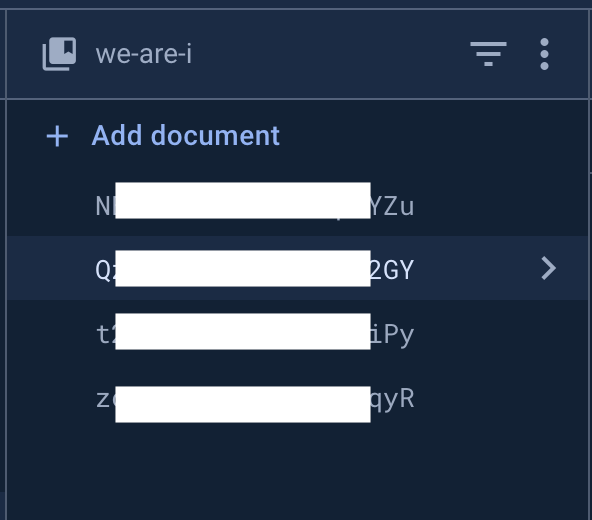Click the empty highlighted area between 2GY and chevron
The width and height of the screenshot is (592, 520).
(x=477, y=268)
